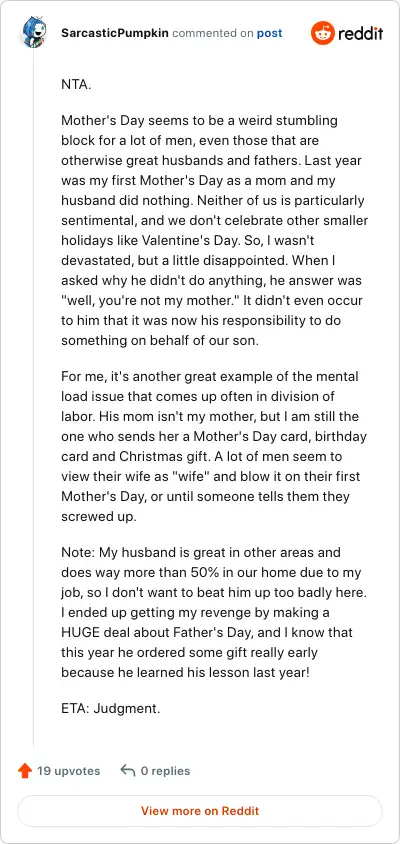Open the SarcasticPumpkin username link
Image resolution: width=400 pixels, height=844 pixels.
point(115,33)
